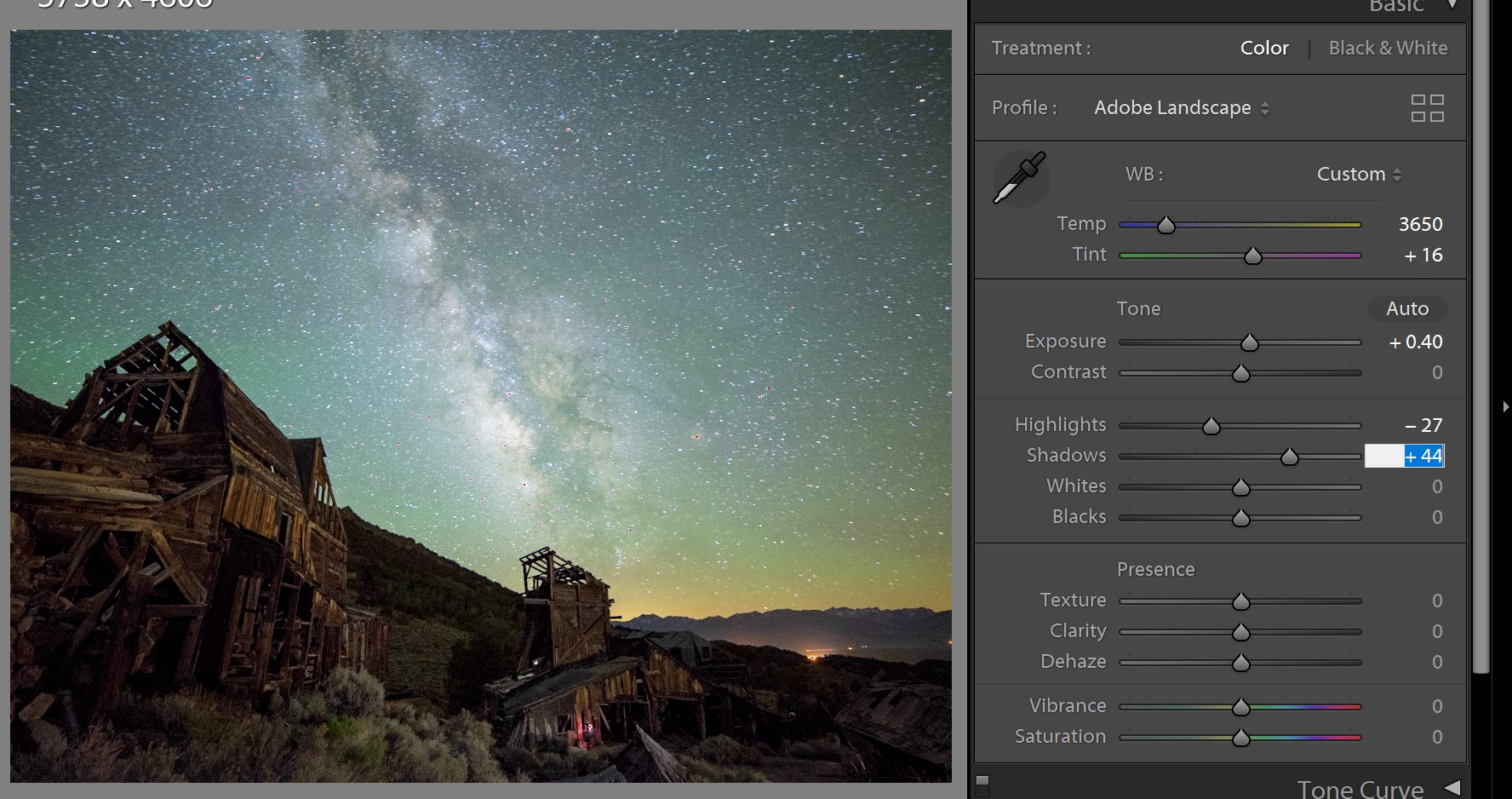Image resolution: width=1512 pixels, height=799 pixels.
Task: Switch Treatment to Black & White
Action: click(1388, 48)
